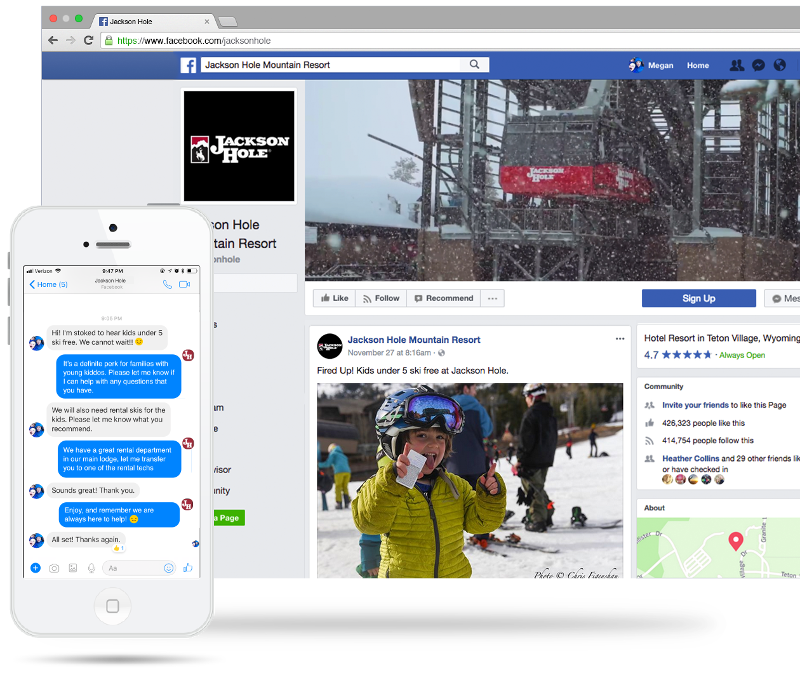Tap the blue plus icon in Messenger

pyautogui.click(x=35, y=567)
